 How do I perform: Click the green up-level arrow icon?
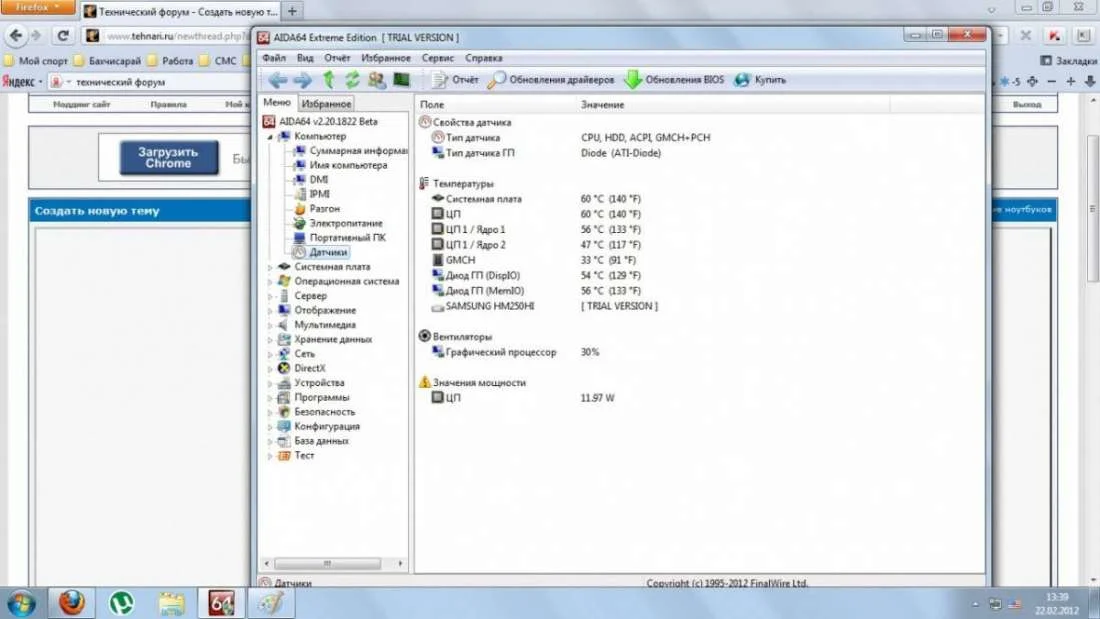(x=328, y=80)
